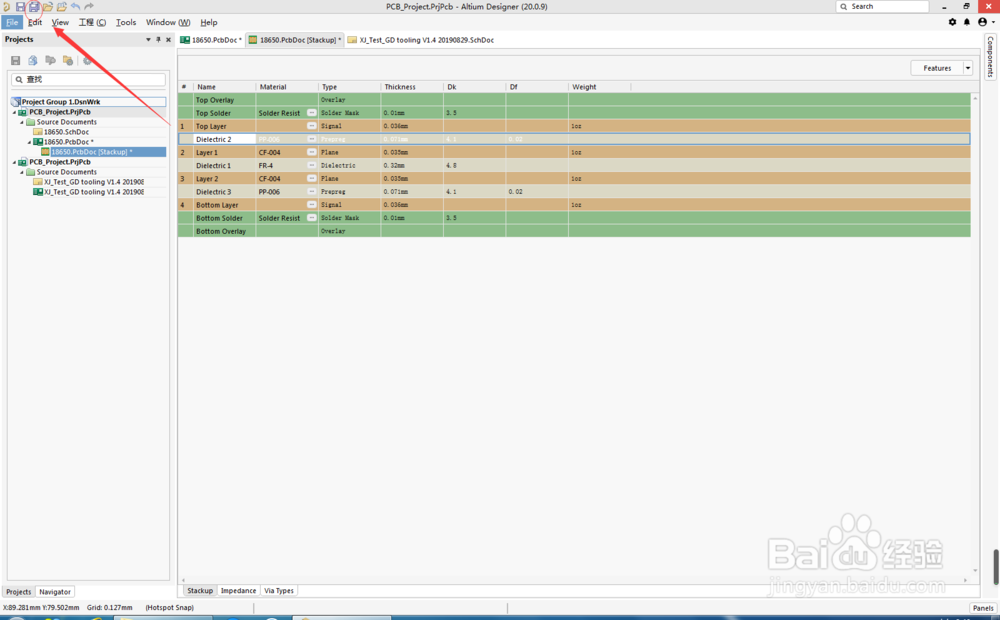This screenshot has height=620, width=1000.
Task: Open material picker for Layer 2 row
Action: click(x=311, y=179)
